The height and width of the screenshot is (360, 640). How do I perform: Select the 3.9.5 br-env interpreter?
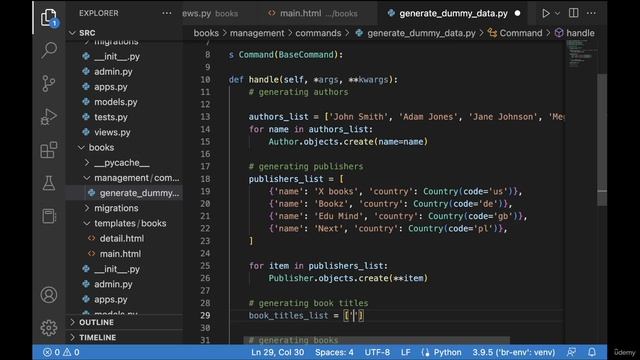click(513, 352)
